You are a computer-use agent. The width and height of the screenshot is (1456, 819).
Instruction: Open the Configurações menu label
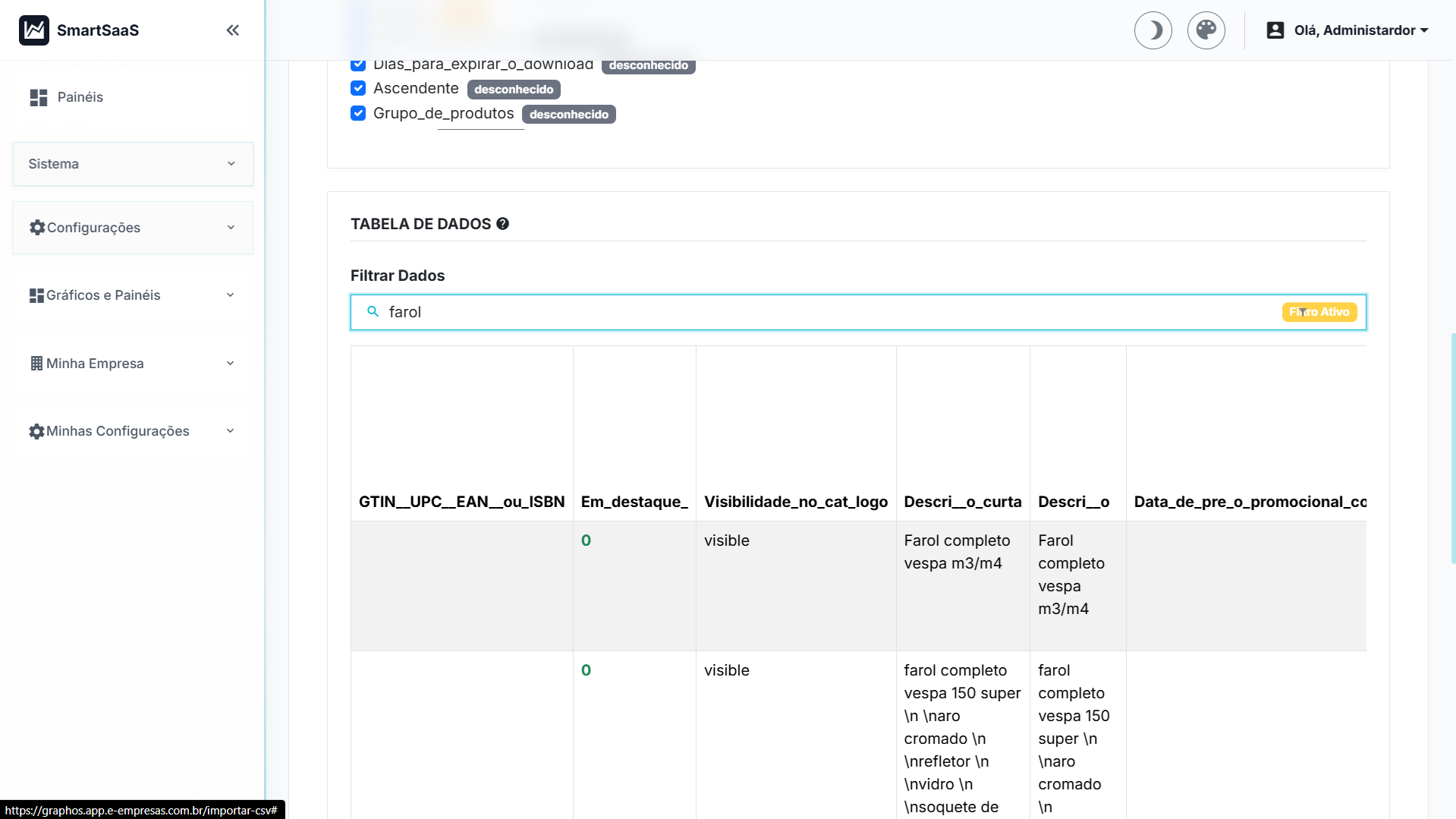click(x=93, y=228)
